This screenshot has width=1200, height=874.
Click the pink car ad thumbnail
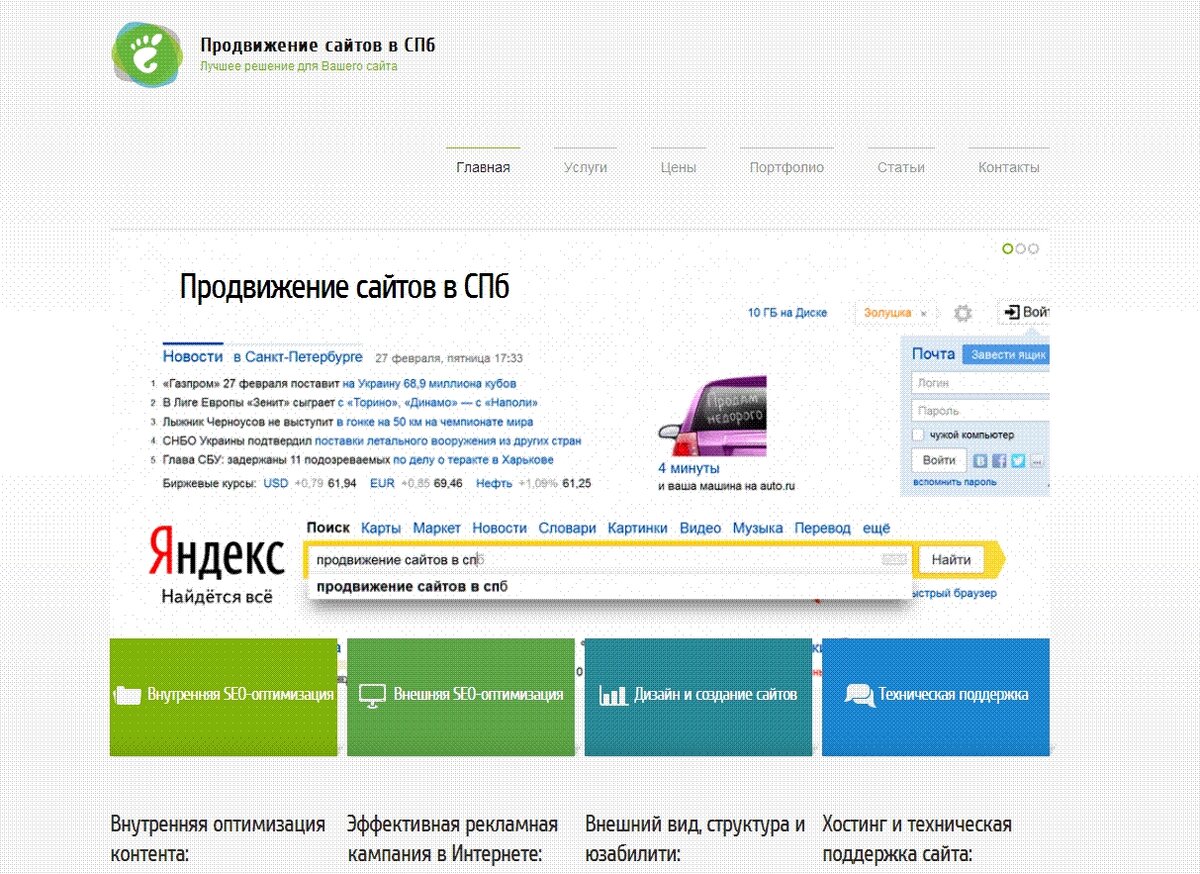coord(712,415)
